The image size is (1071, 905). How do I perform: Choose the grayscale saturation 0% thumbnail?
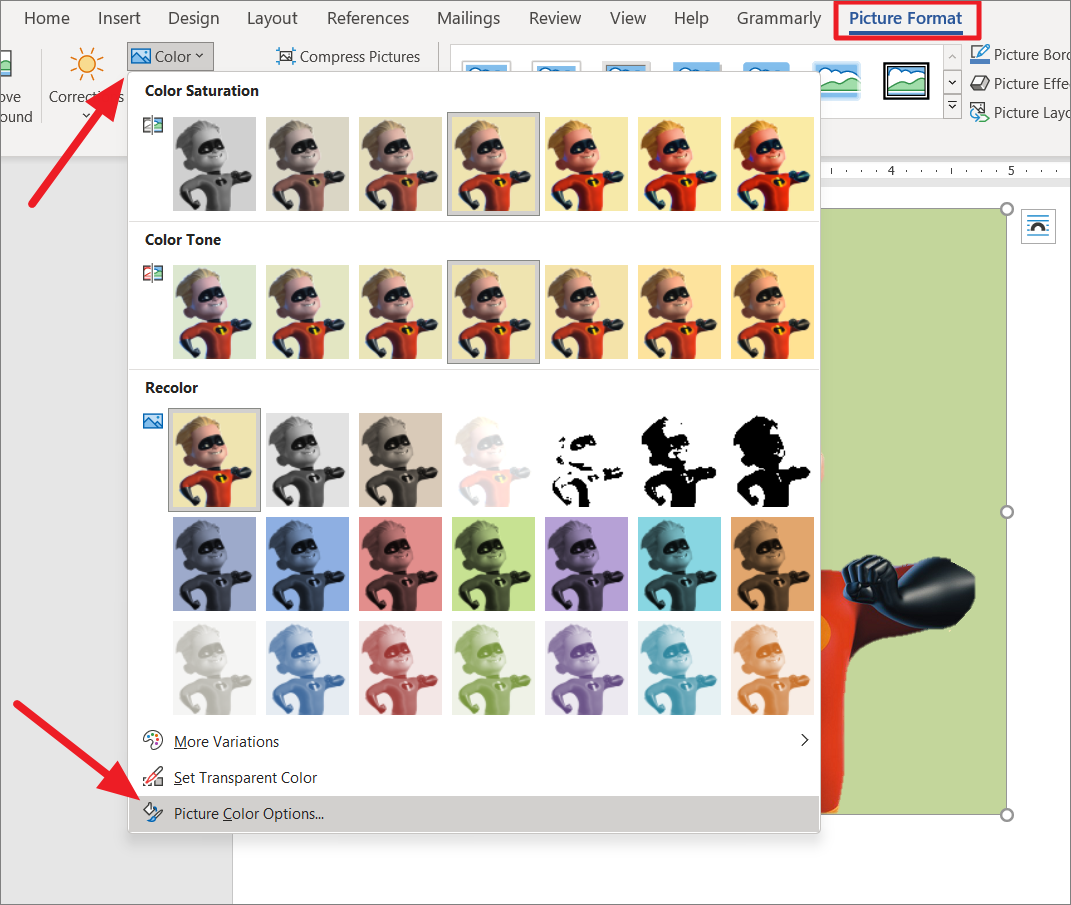point(214,164)
